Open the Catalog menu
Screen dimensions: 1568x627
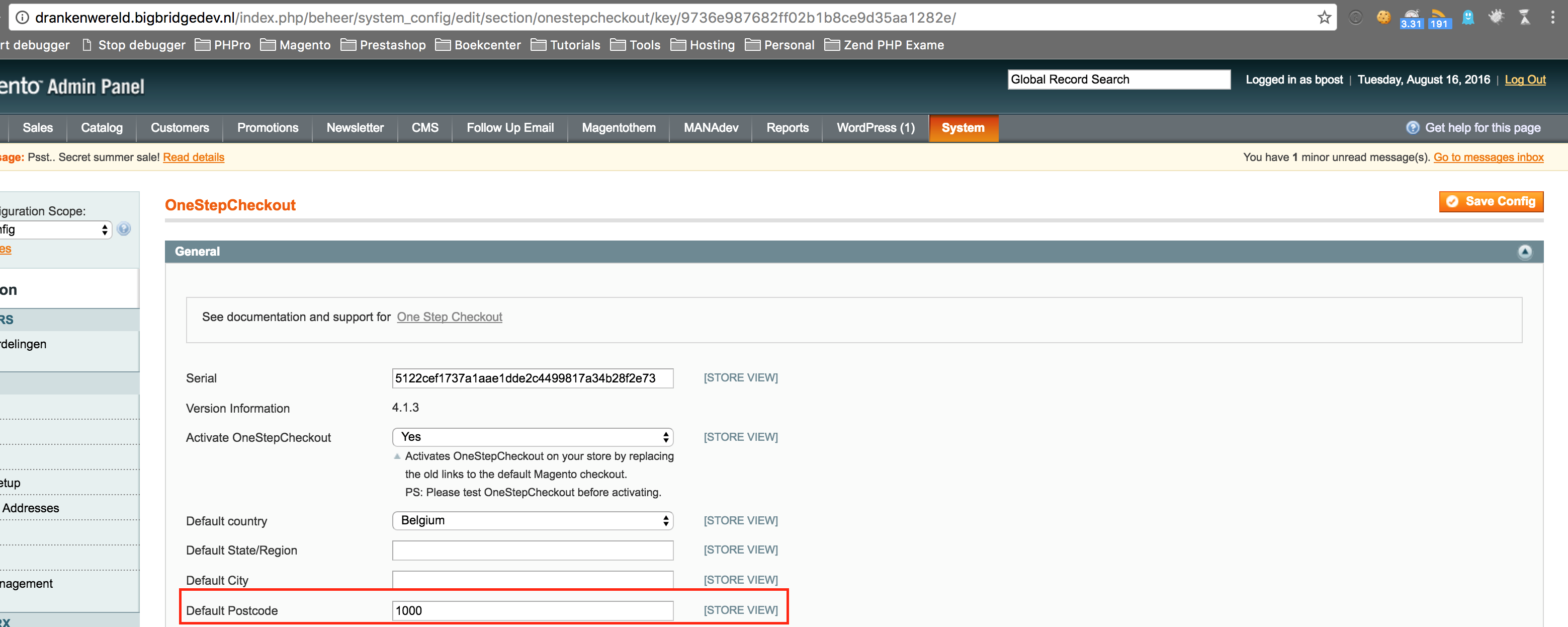click(102, 128)
